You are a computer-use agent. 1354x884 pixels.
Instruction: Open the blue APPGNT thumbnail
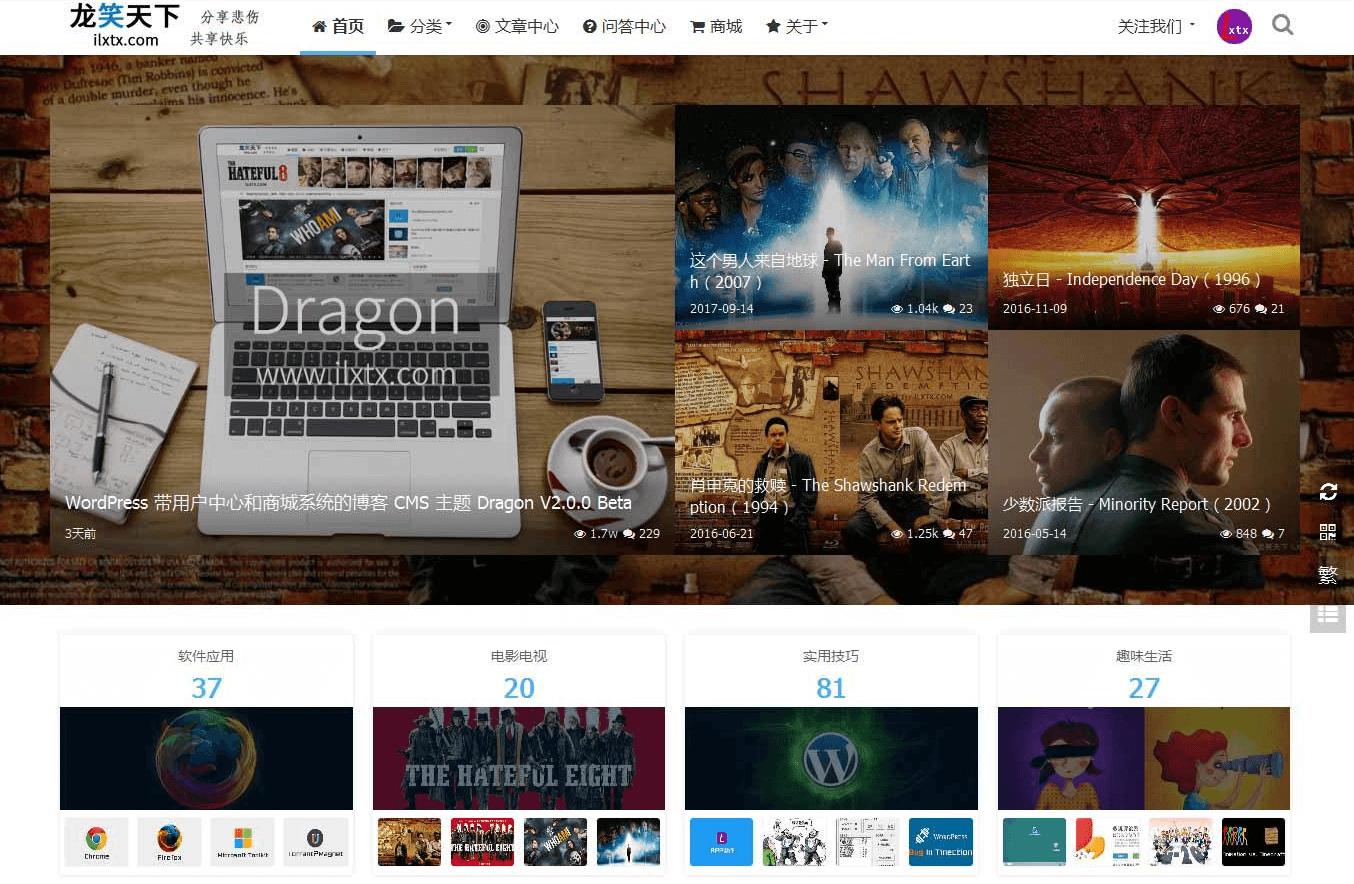pos(721,842)
